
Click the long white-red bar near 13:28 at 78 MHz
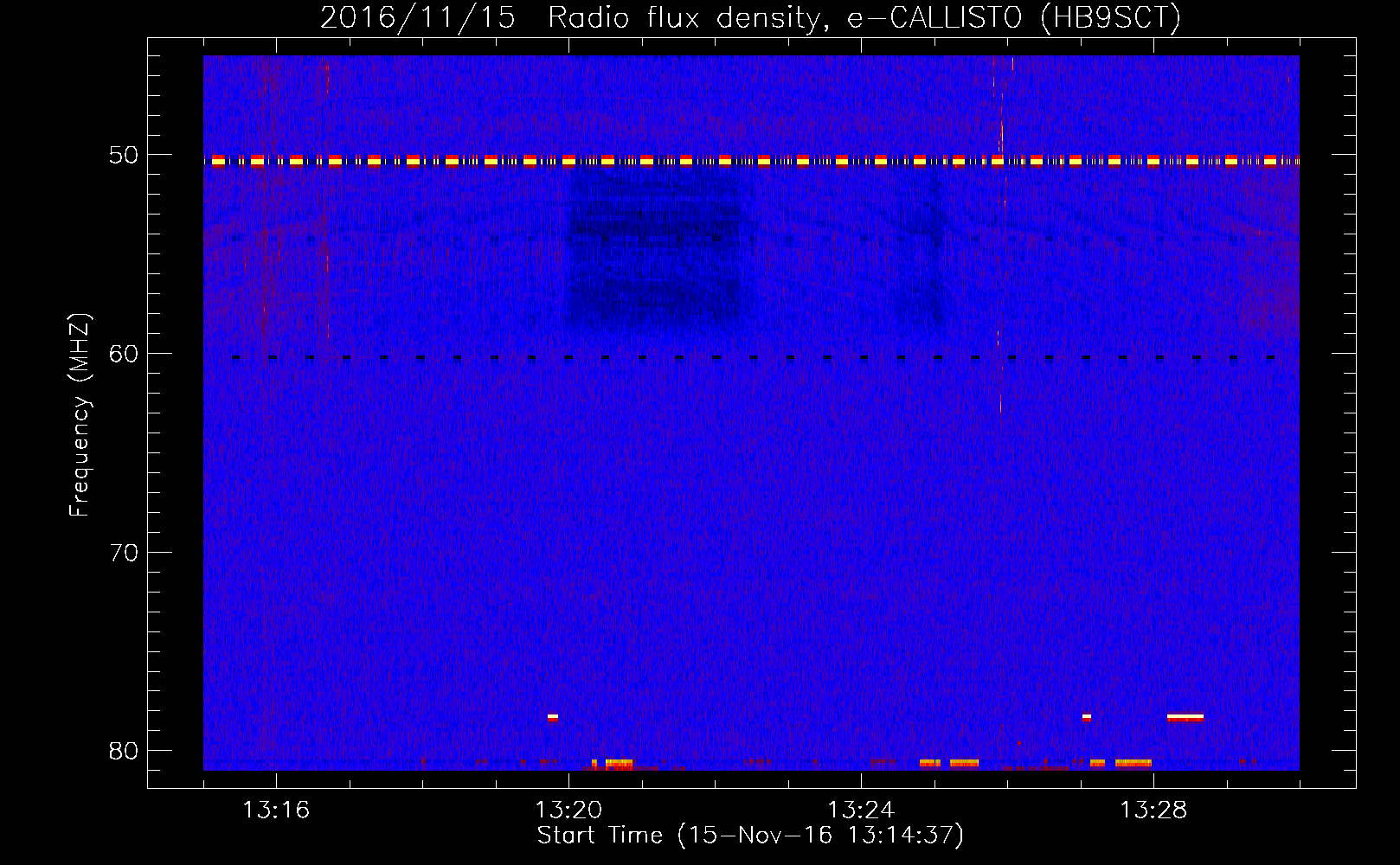(1185, 717)
